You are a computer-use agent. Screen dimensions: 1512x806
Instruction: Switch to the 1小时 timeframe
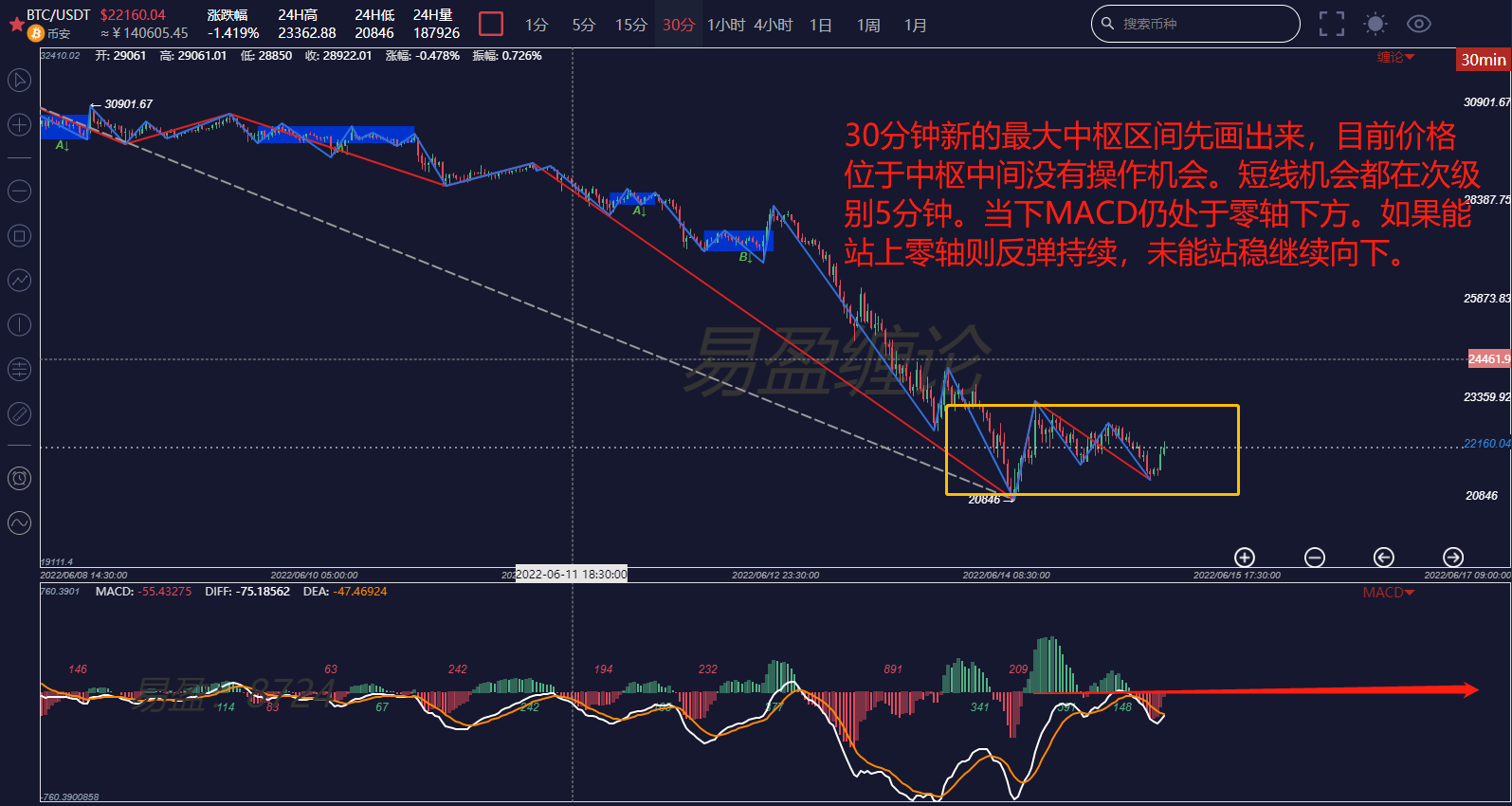(726, 25)
